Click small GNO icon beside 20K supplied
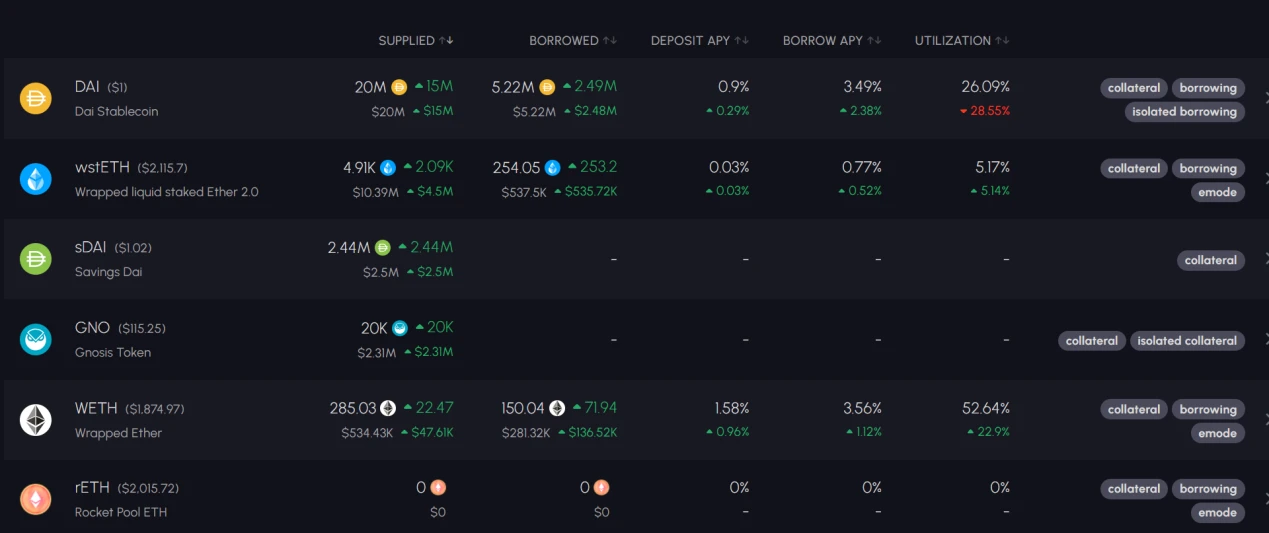 click(x=400, y=328)
